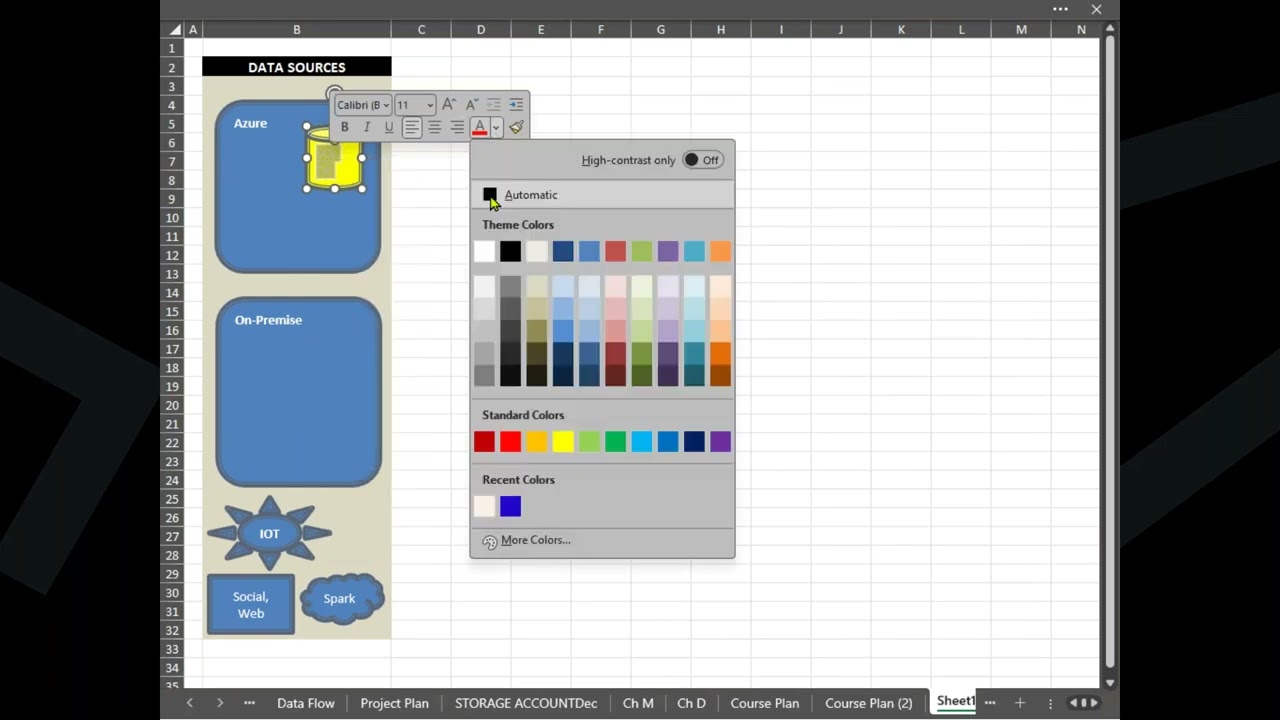Select the Azure rounded rectangle shape
The width and height of the screenshot is (1280, 720).
click(297, 186)
